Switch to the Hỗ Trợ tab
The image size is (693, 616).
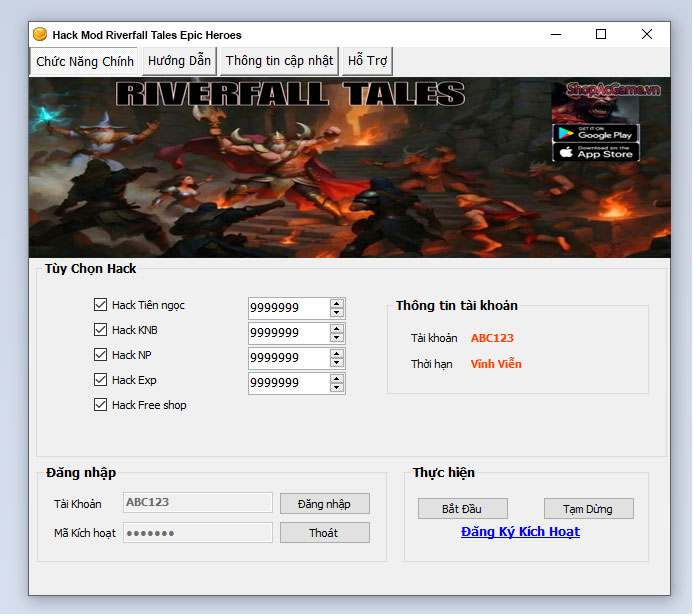367,61
